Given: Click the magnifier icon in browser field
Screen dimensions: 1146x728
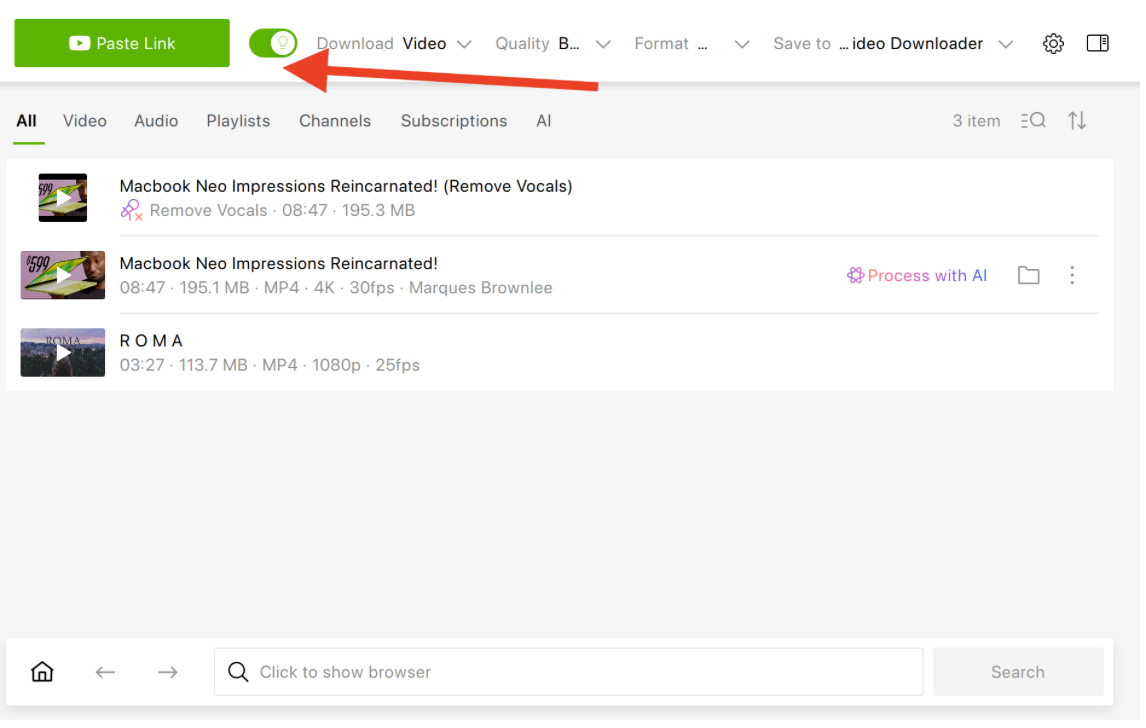Looking at the screenshot, I should (x=238, y=672).
